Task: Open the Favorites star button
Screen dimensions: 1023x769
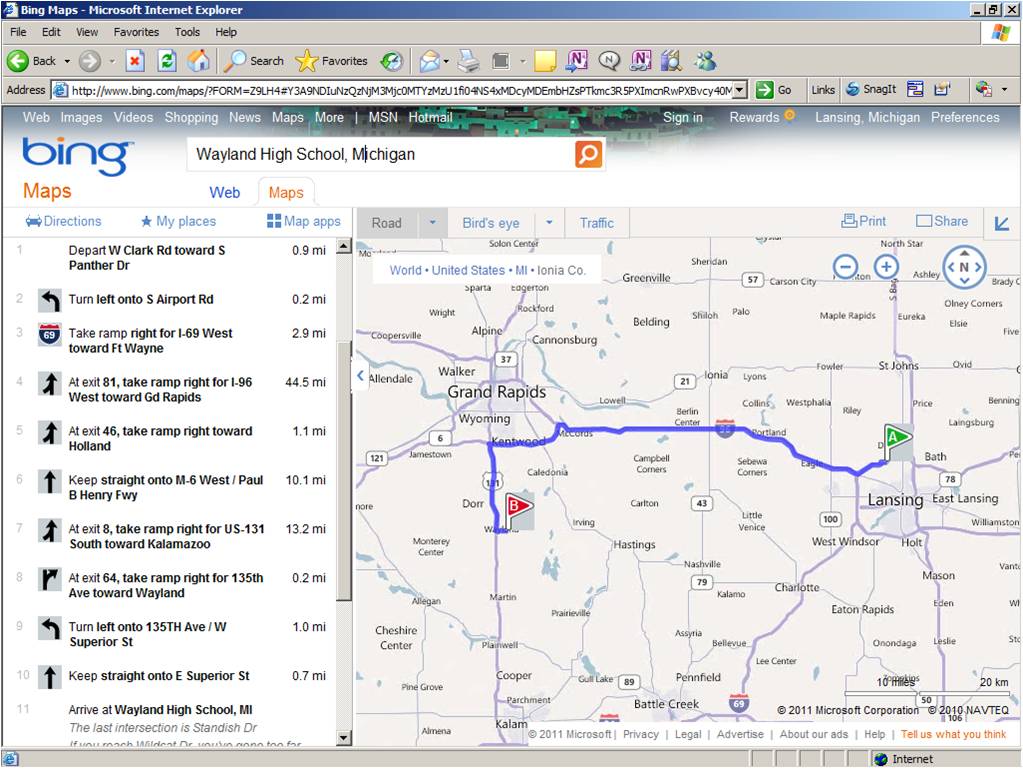Action: pyautogui.click(x=331, y=61)
